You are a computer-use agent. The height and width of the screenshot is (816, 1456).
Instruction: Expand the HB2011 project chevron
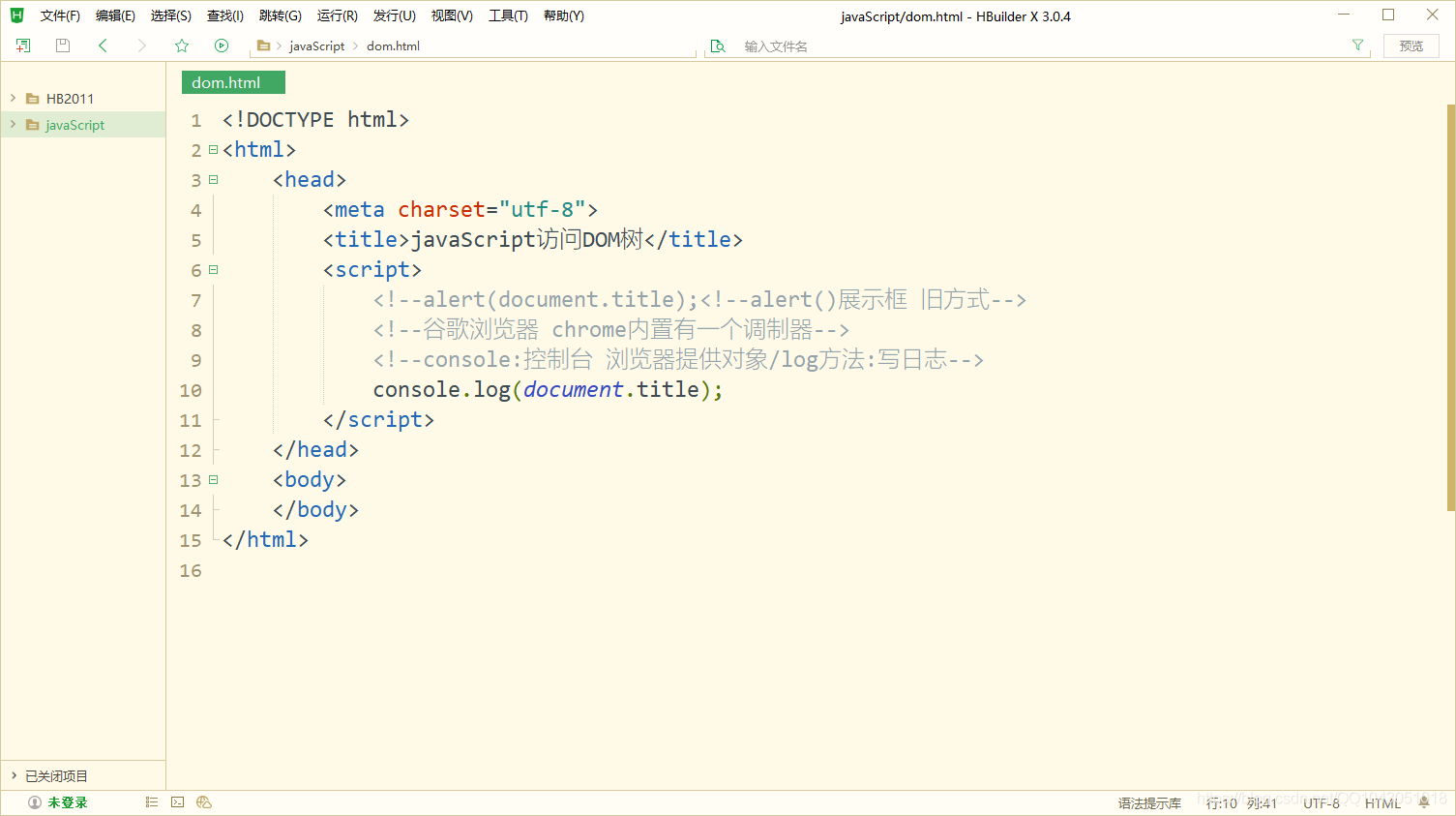[13, 99]
